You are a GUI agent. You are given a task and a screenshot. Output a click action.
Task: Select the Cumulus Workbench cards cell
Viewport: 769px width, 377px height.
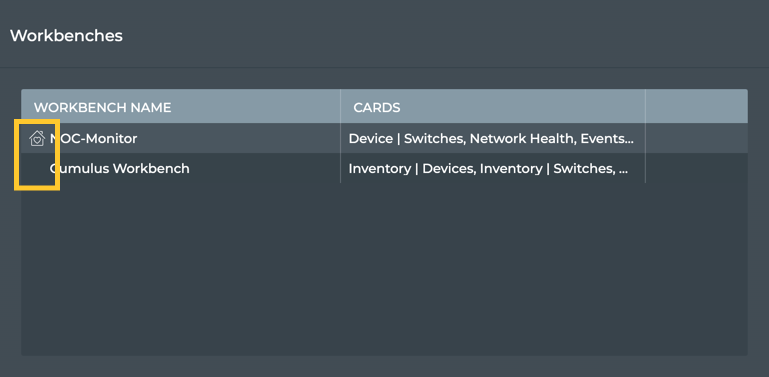click(493, 168)
